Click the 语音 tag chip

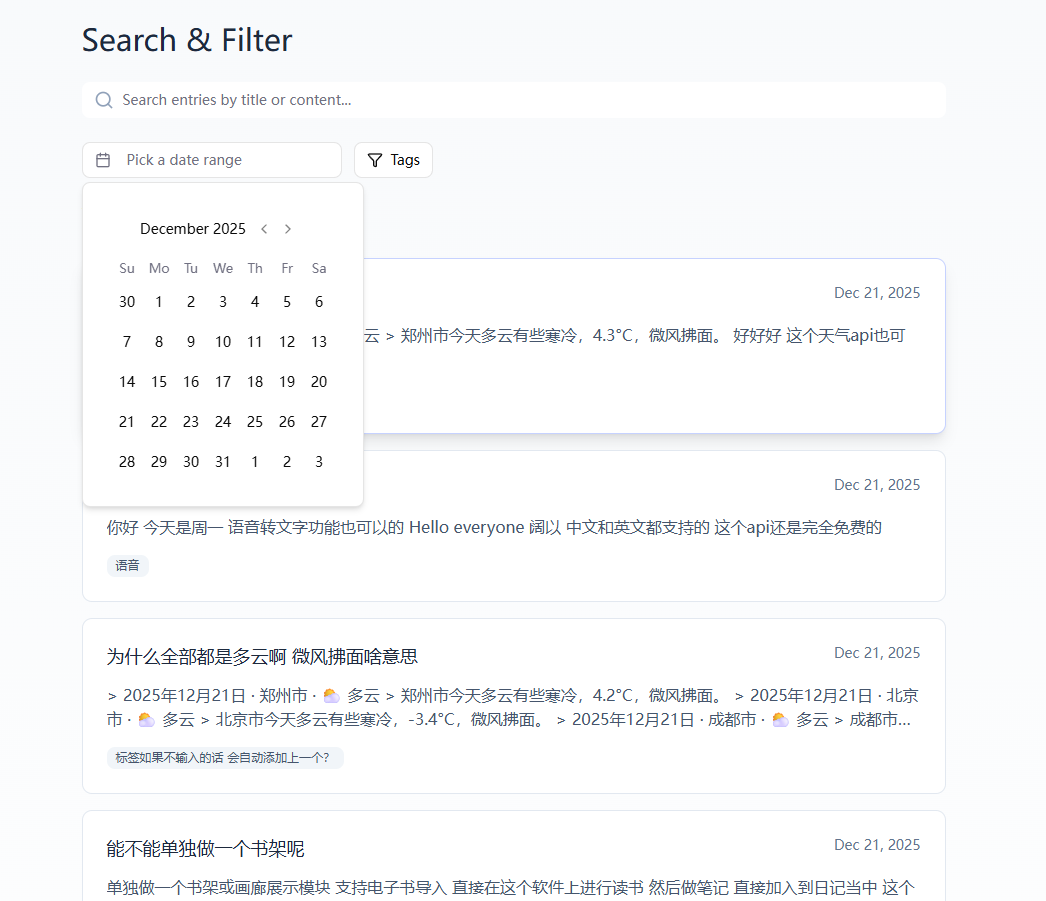click(x=128, y=566)
